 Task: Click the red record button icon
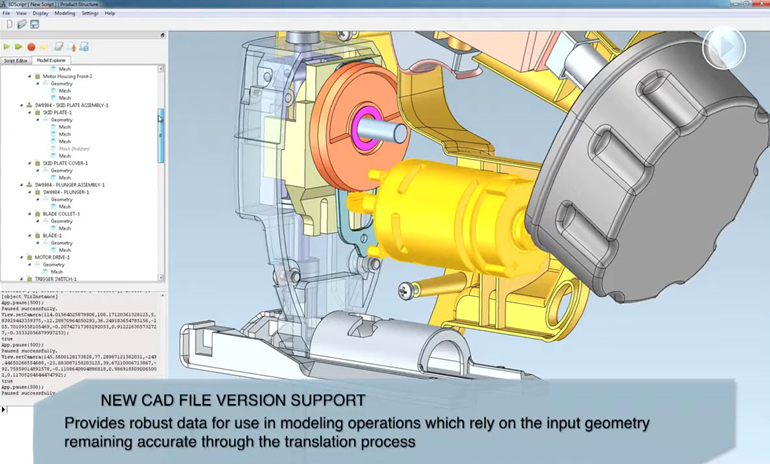coord(31,47)
